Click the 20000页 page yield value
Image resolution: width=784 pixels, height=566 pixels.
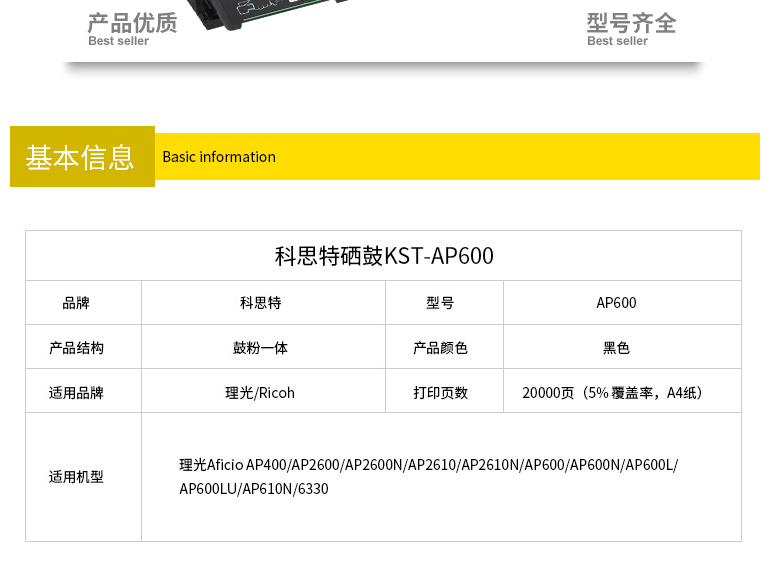point(612,392)
